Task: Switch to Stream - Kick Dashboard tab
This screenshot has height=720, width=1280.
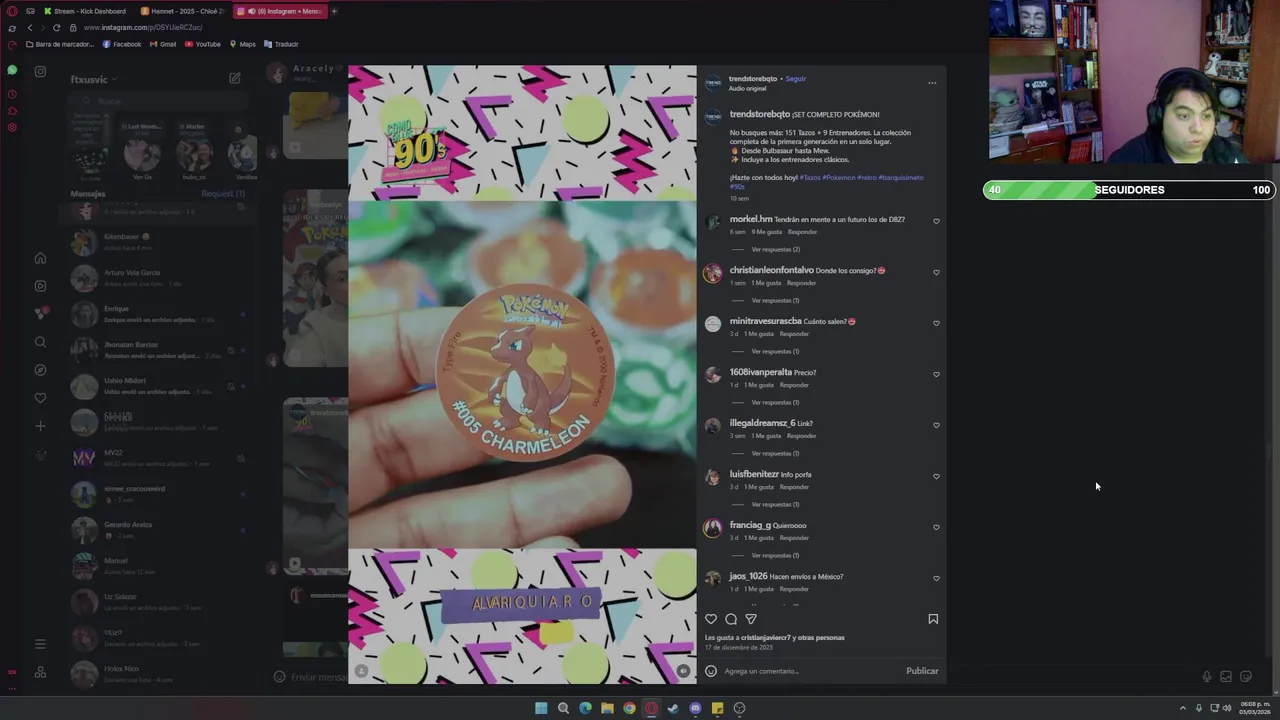Action: [86, 11]
